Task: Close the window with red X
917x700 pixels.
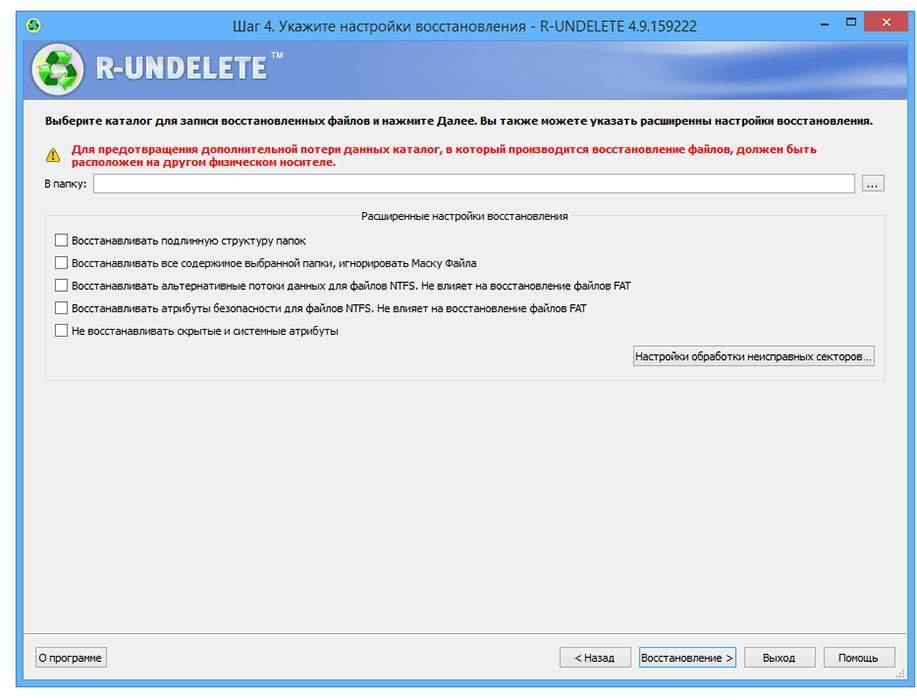Action: (x=886, y=23)
